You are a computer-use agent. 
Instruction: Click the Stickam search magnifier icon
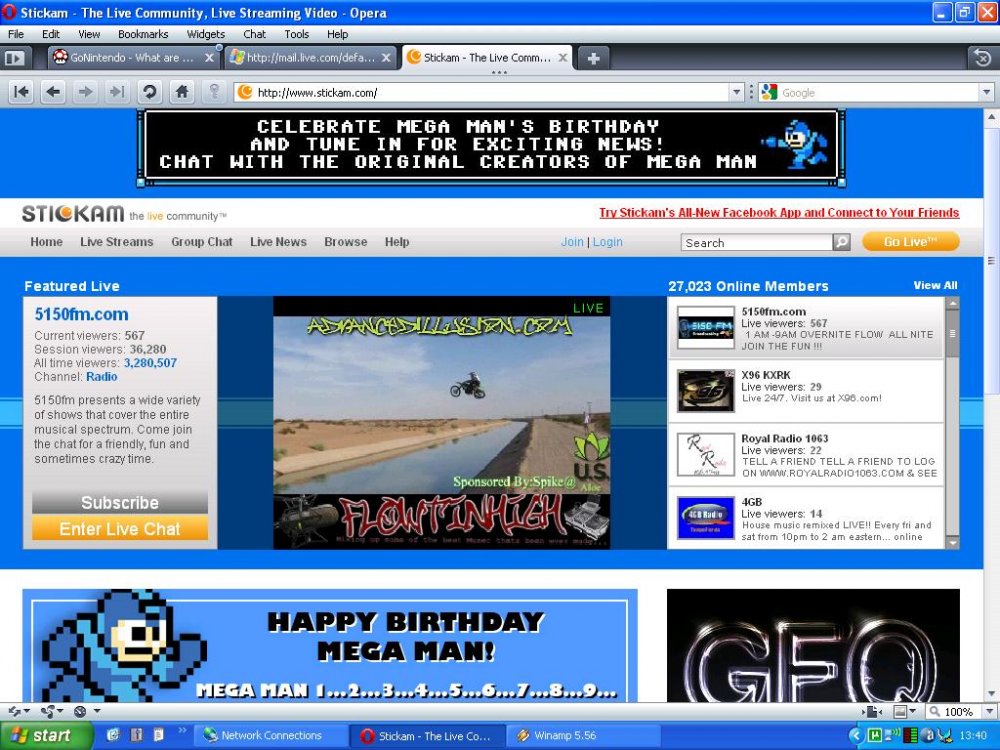click(842, 242)
